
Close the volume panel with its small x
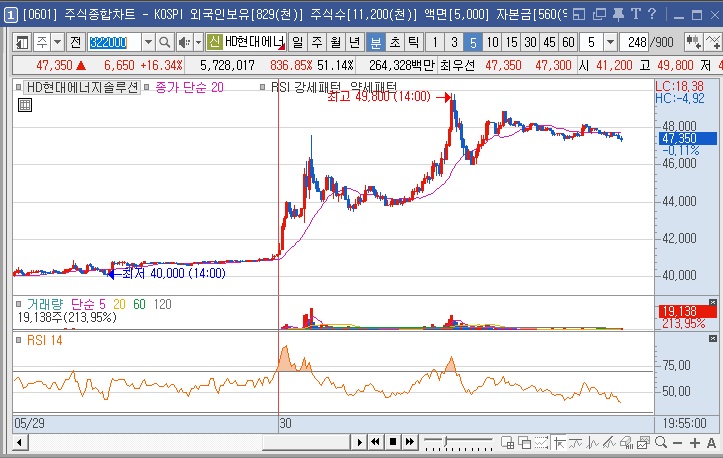pyautogui.click(x=713, y=303)
